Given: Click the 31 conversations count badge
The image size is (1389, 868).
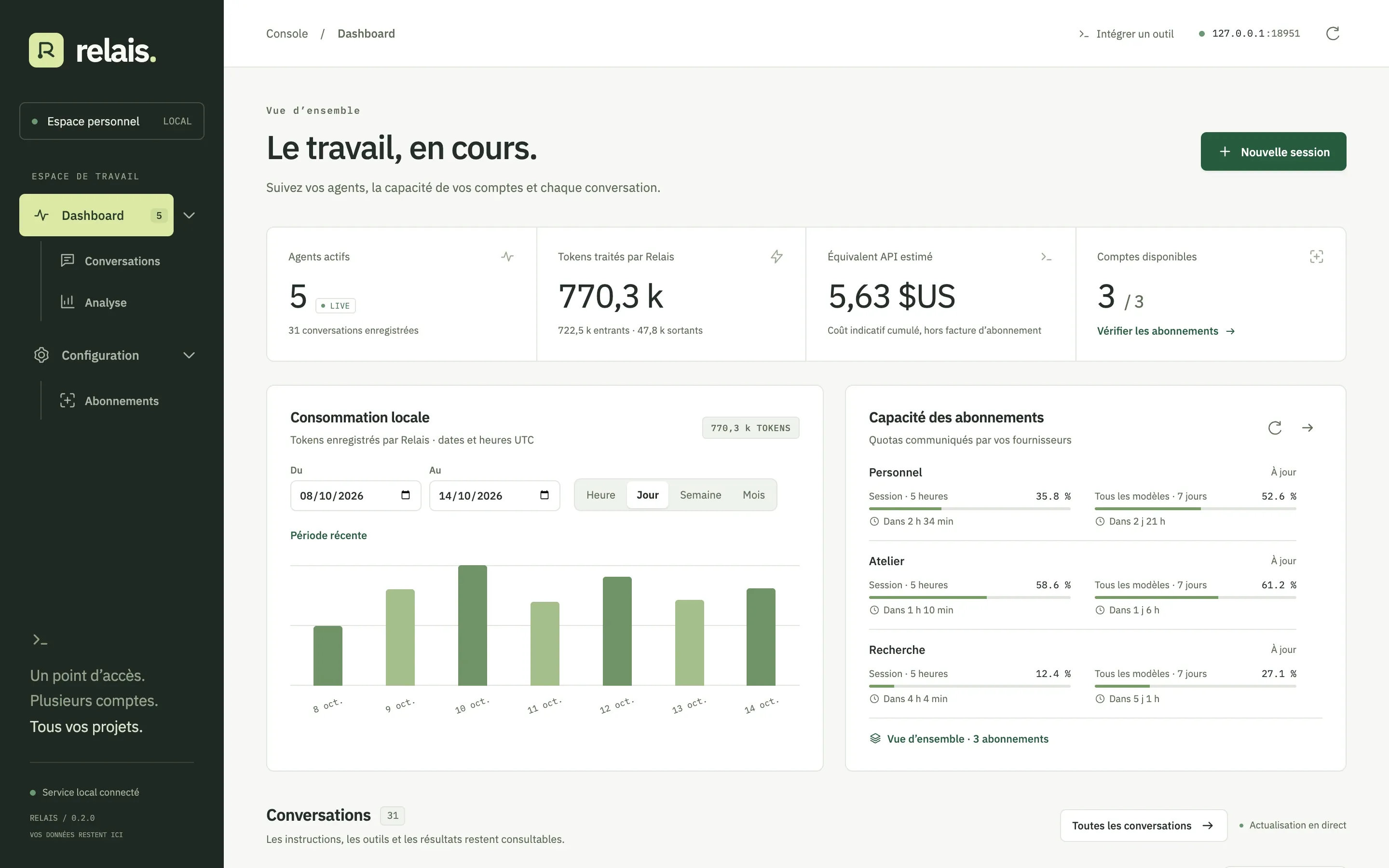Looking at the screenshot, I should 393,815.
